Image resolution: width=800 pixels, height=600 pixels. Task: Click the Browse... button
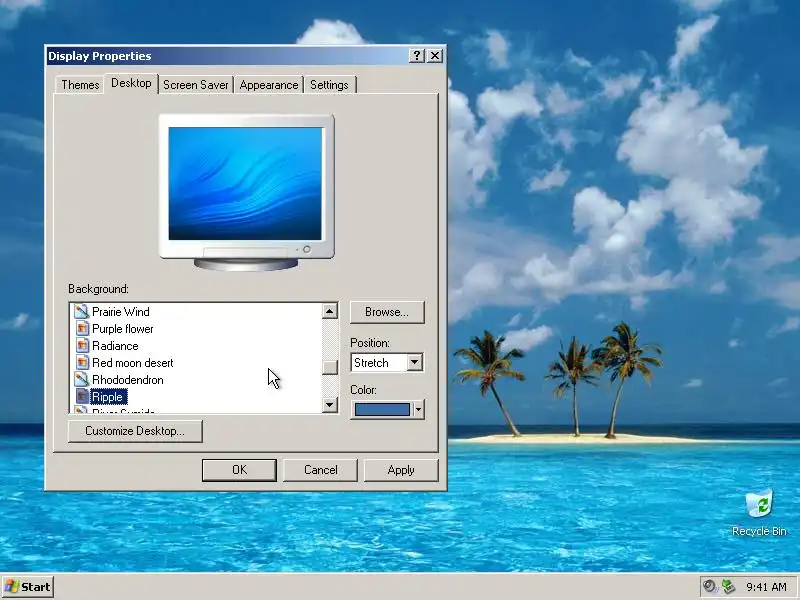387,312
